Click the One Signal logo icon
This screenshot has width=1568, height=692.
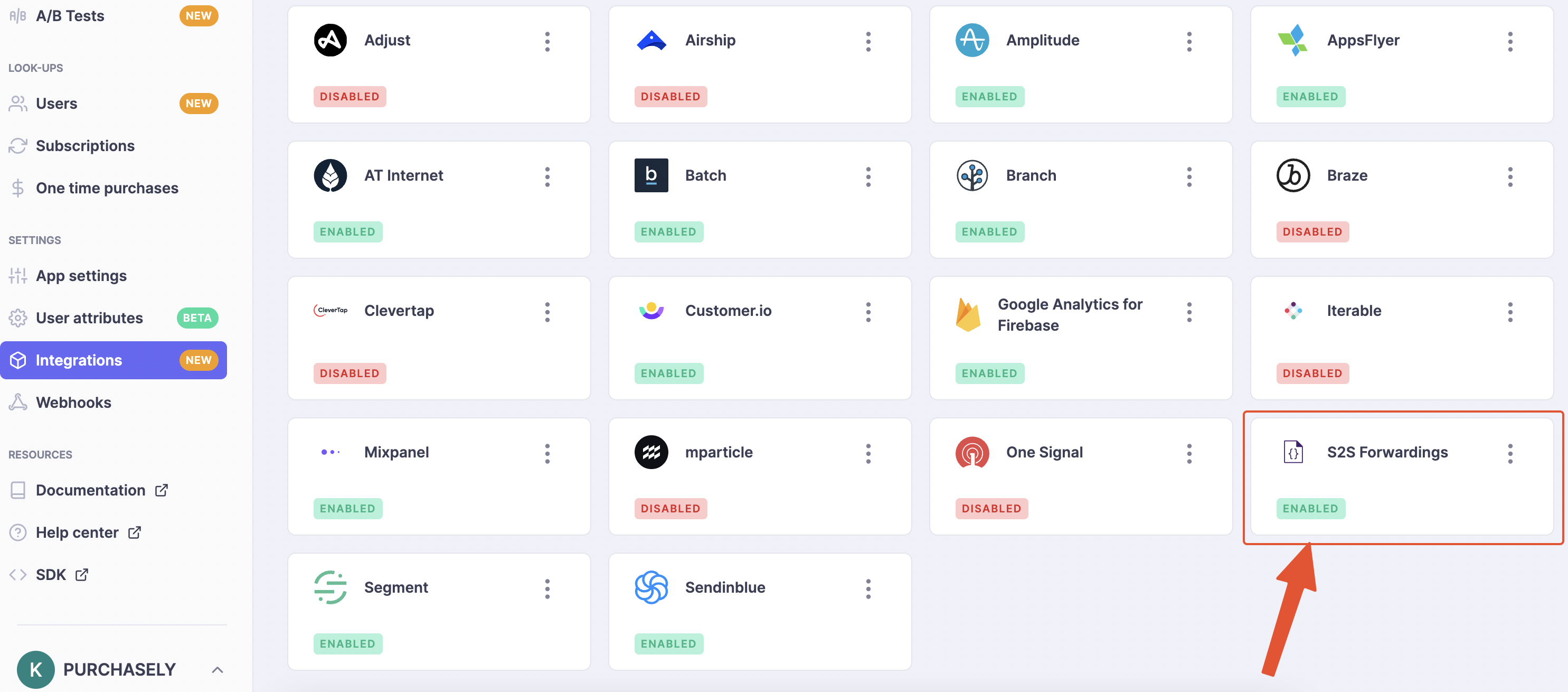971,452
